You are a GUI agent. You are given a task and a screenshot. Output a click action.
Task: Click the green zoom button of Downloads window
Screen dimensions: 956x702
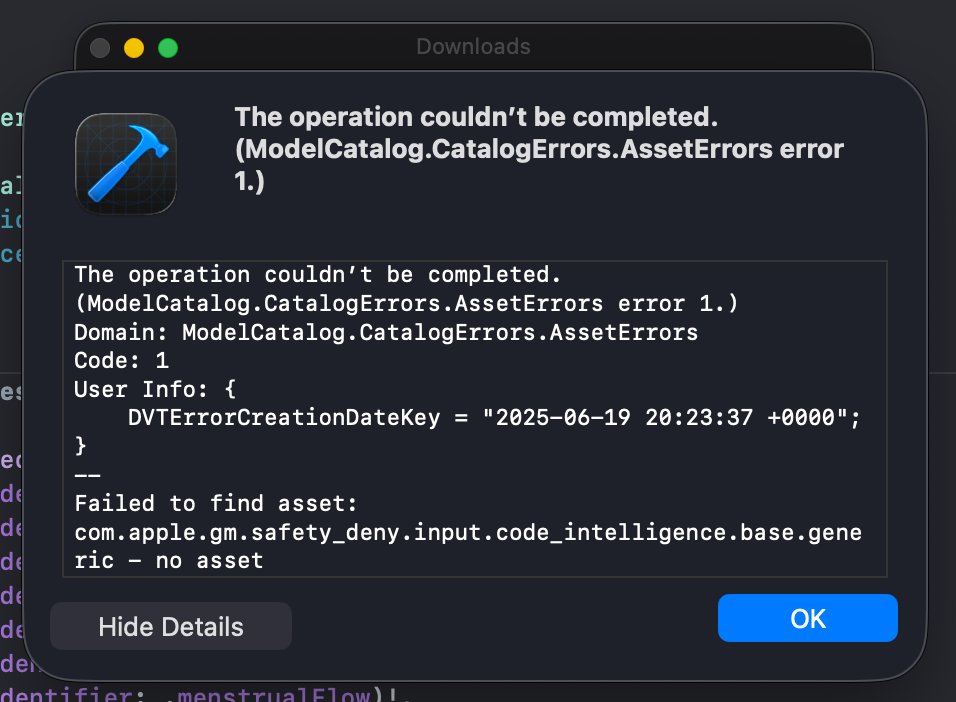[168, 48]
